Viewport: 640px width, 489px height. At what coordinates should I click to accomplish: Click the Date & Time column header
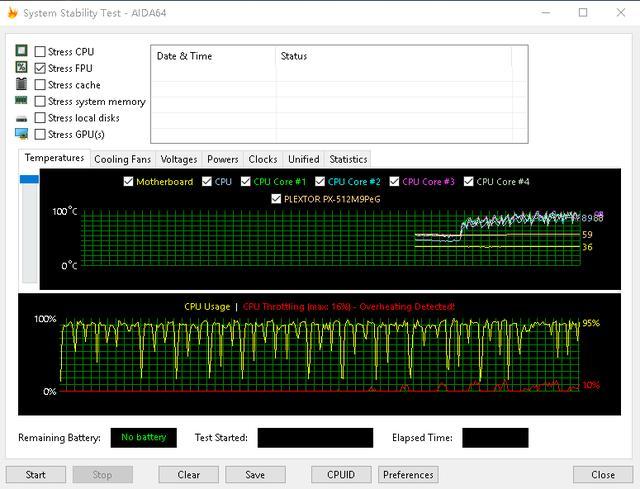184,56
